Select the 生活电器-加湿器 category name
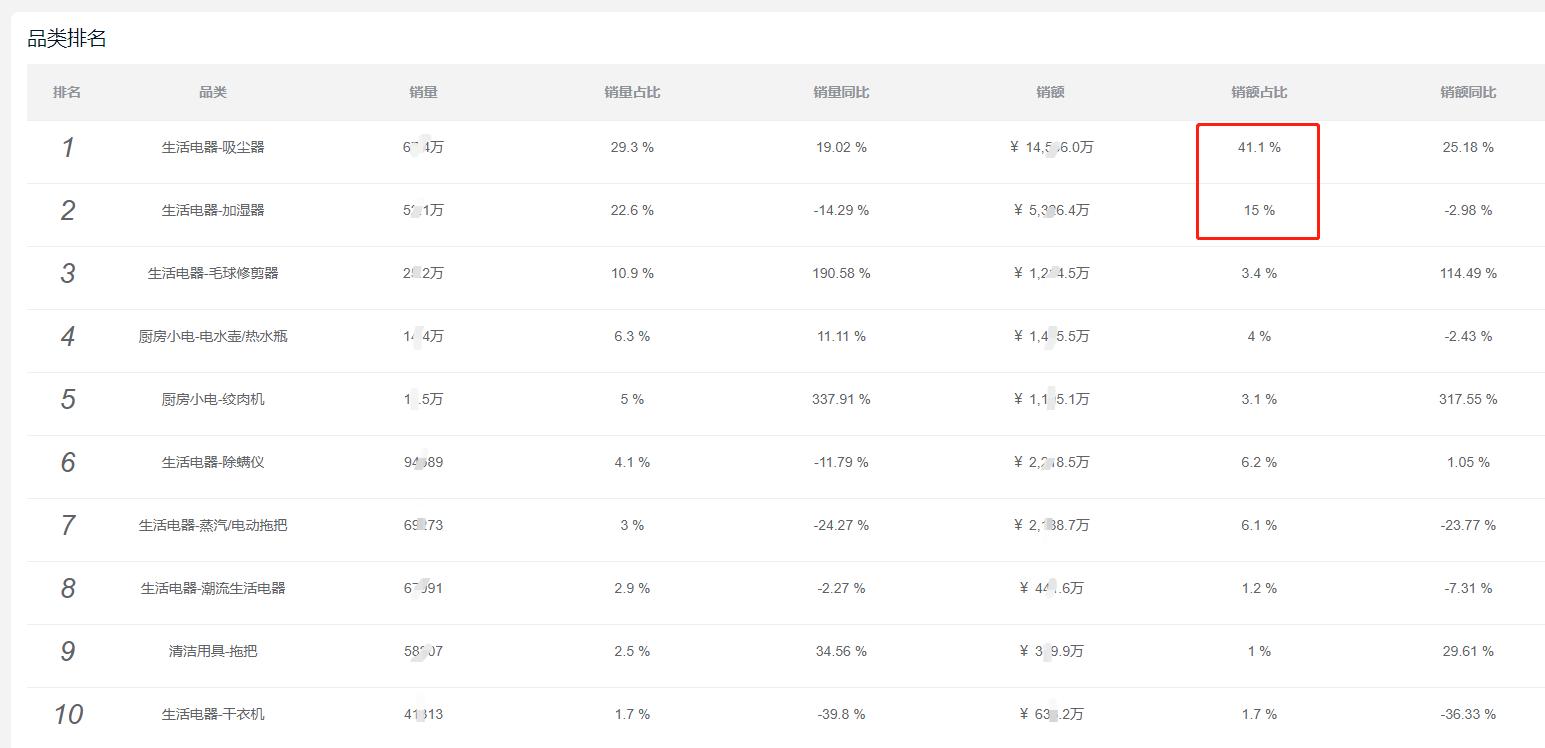The height and width of the screenshot is (748, 1545). pos(213,210)
